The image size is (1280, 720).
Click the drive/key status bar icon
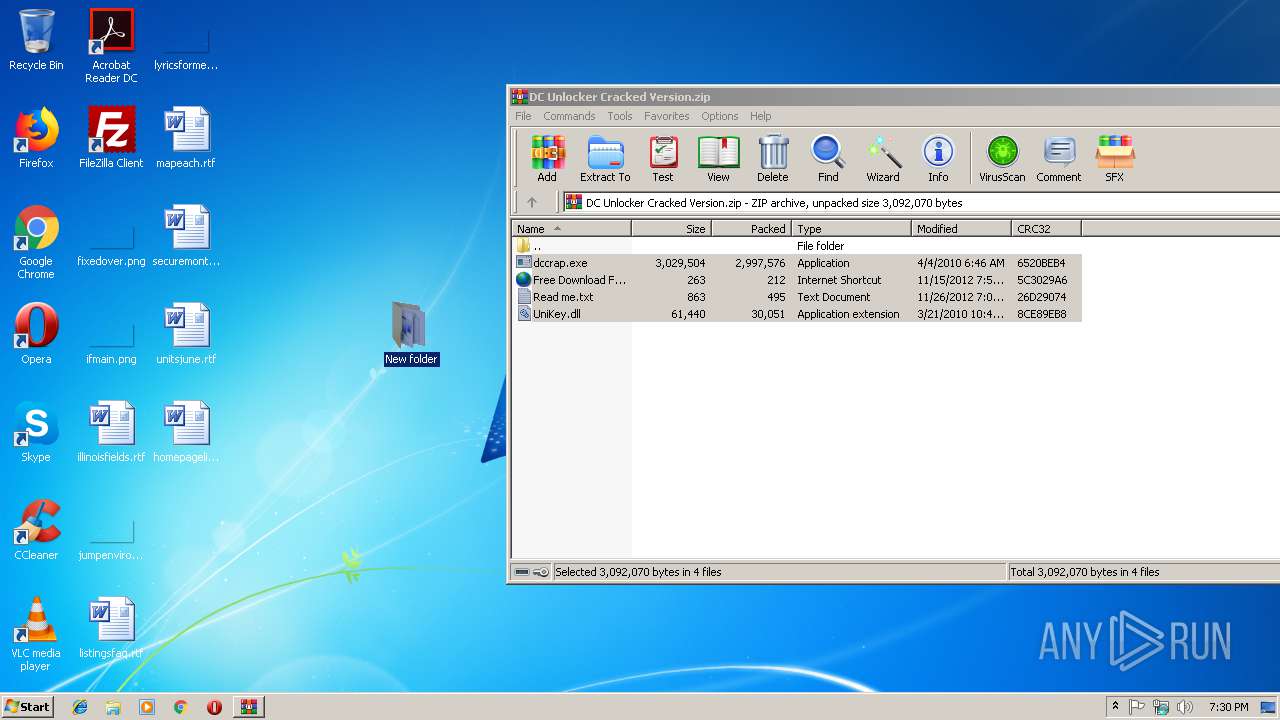click(x=531, y=572)
